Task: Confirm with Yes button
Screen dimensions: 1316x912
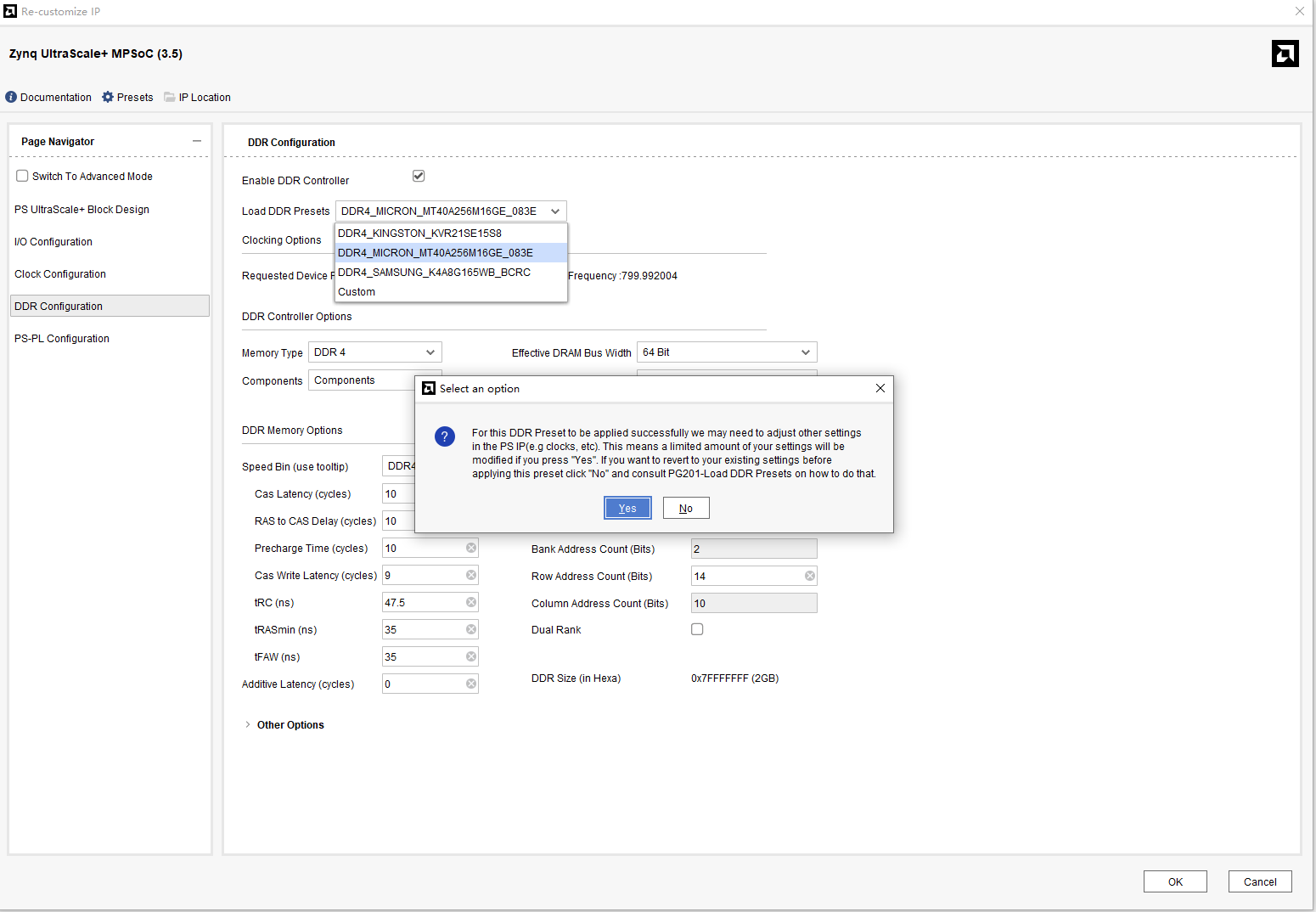Action: tap(627, 508)
